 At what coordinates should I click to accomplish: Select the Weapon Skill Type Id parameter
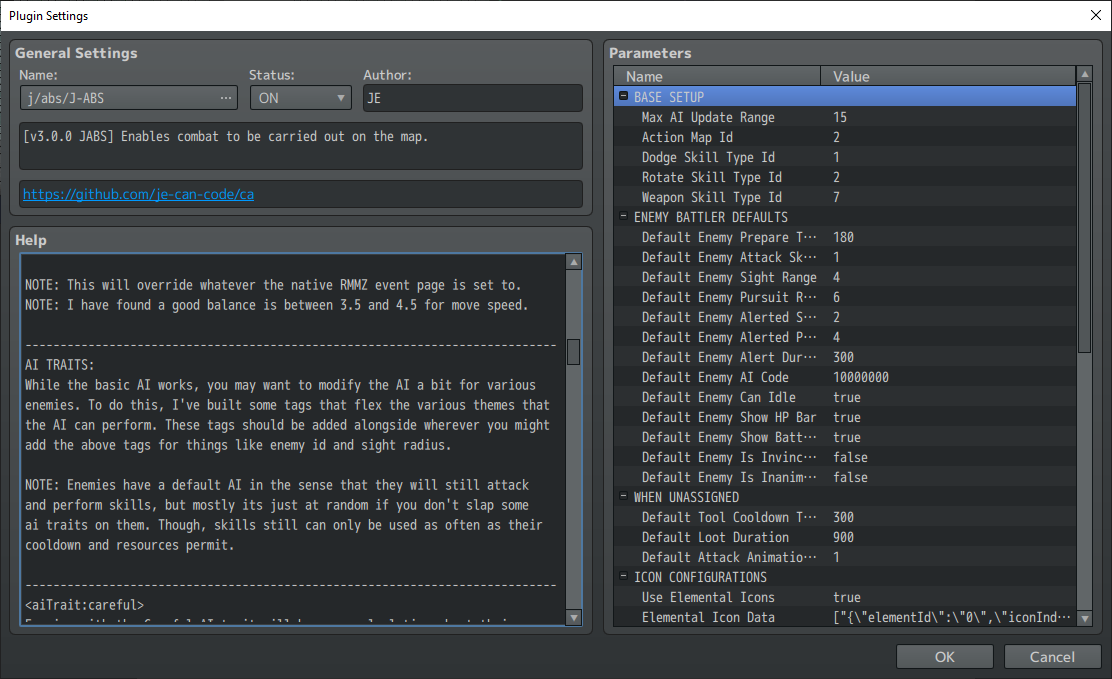845,197
